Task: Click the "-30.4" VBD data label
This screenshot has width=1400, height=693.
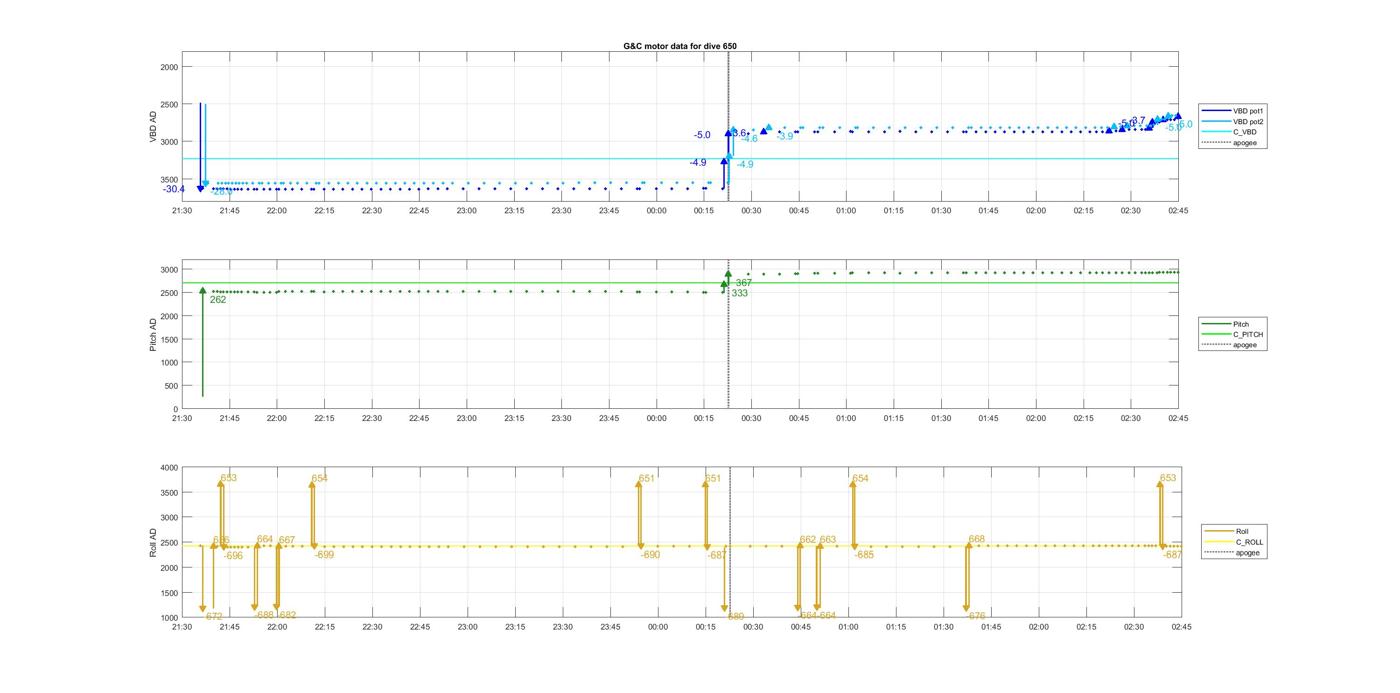Action: (x=174, y=189)
